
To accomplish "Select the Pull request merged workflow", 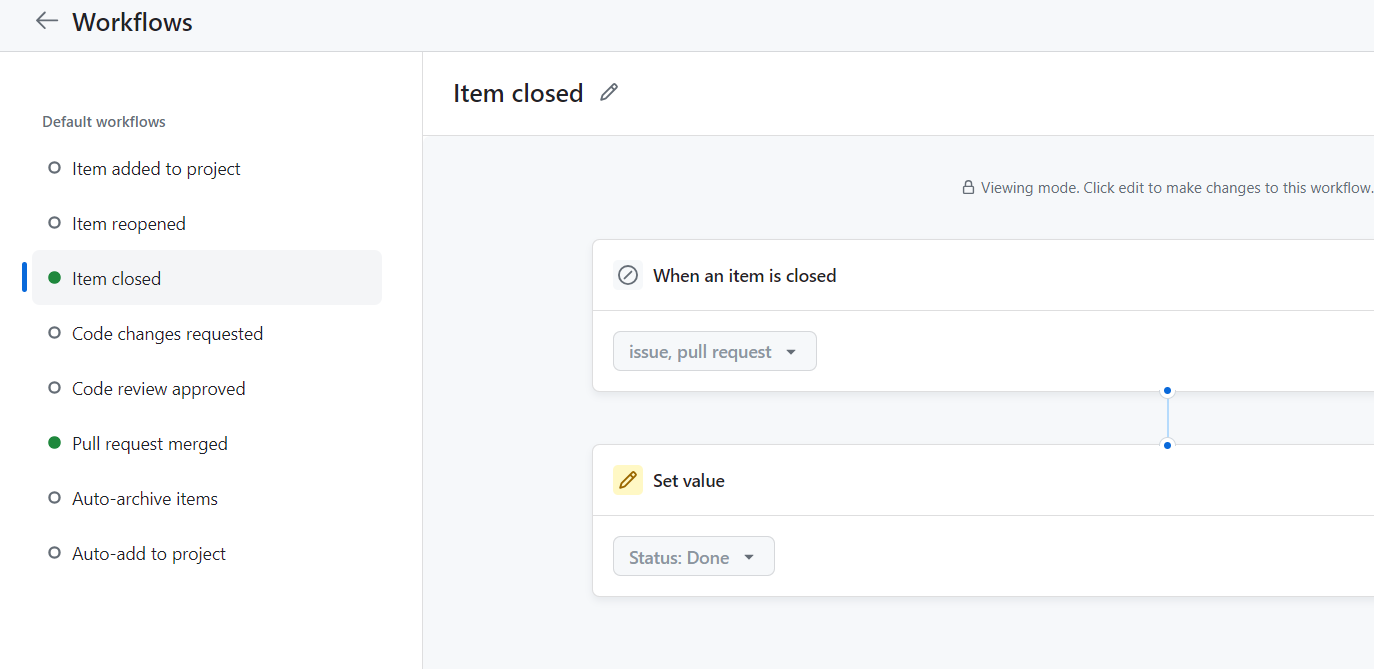I will coord(150,444).
